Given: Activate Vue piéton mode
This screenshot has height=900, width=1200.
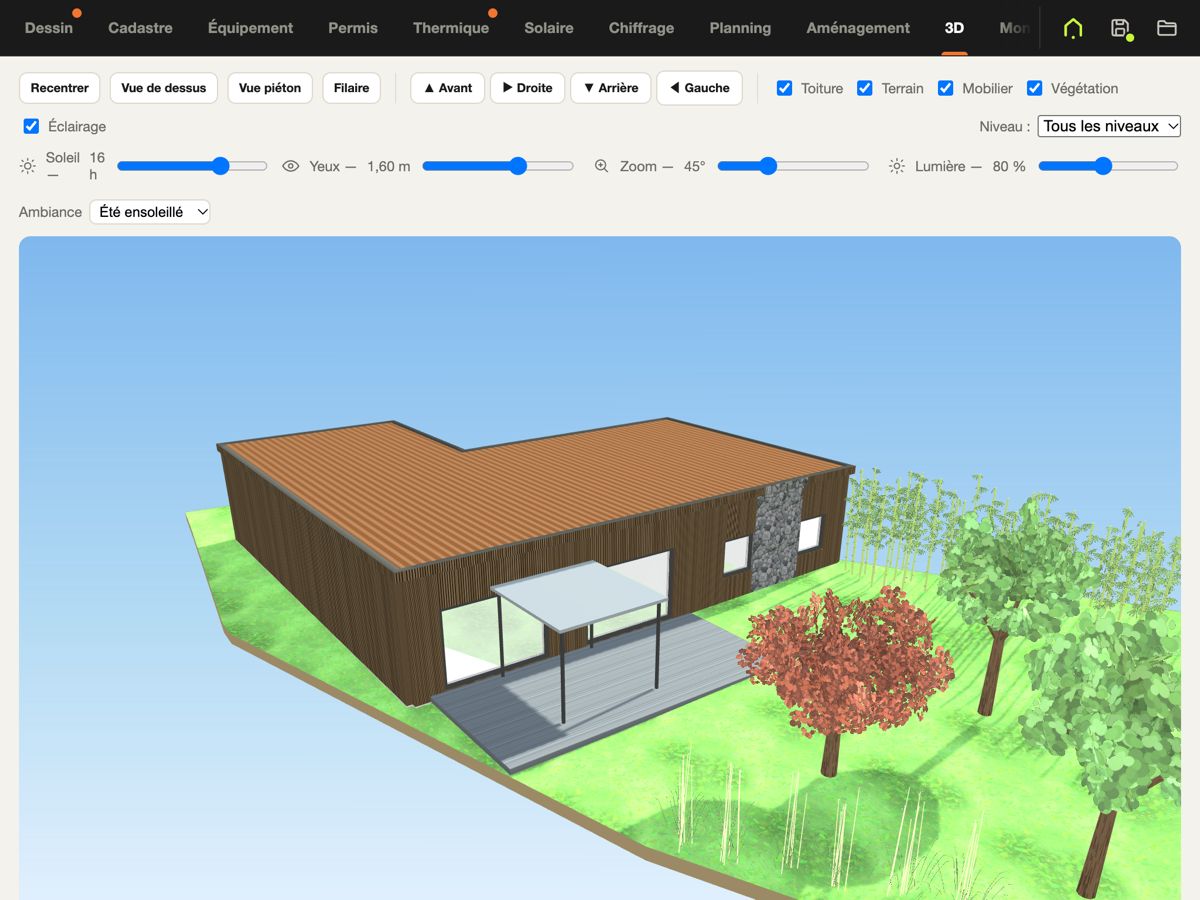Looking at the screenshot, I should click(270, 88).
